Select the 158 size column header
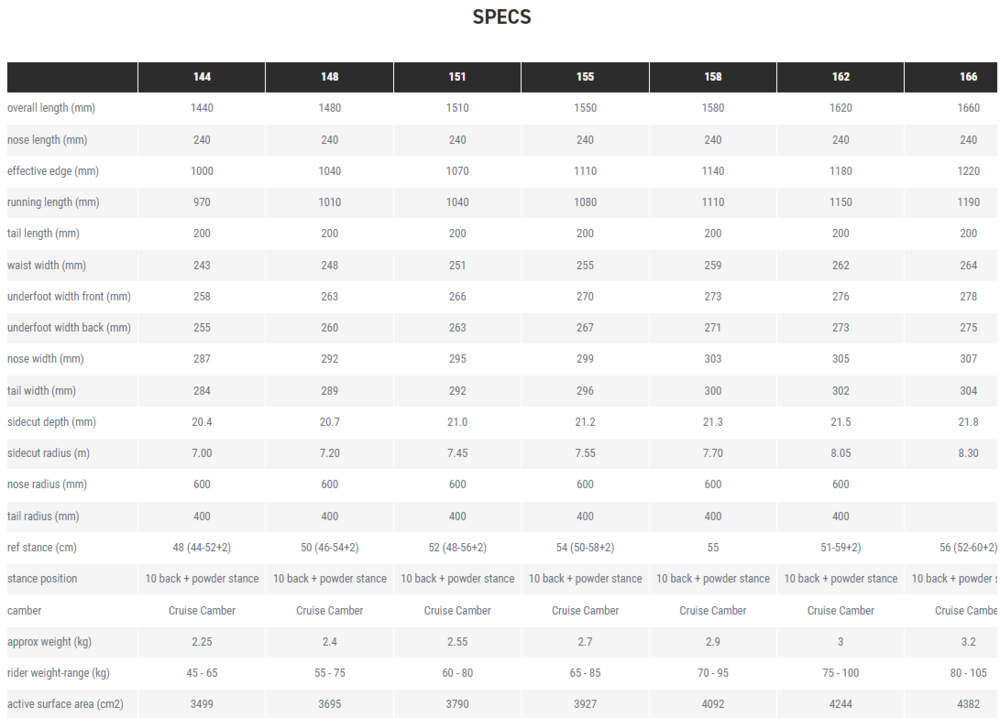The width and height of the screenshot is (1000, 718). 713,77
